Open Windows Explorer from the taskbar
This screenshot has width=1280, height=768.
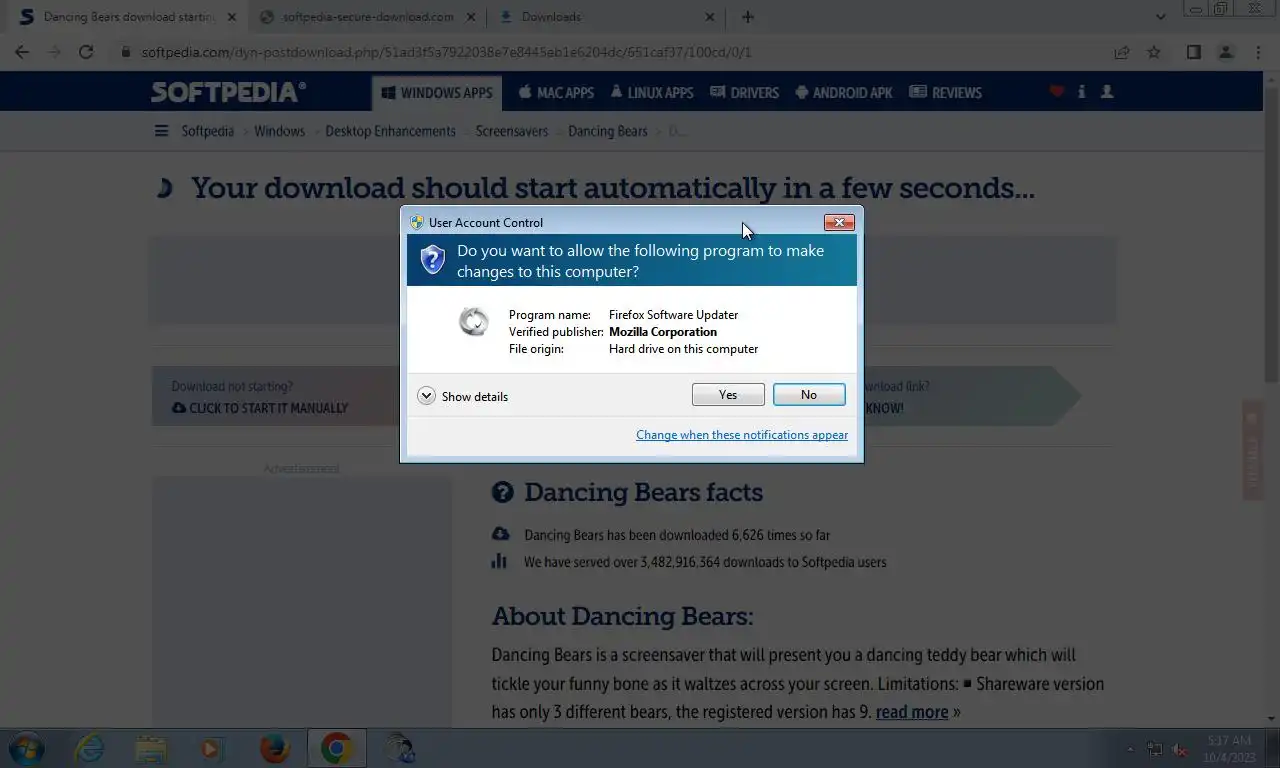(x=151, y=748)
